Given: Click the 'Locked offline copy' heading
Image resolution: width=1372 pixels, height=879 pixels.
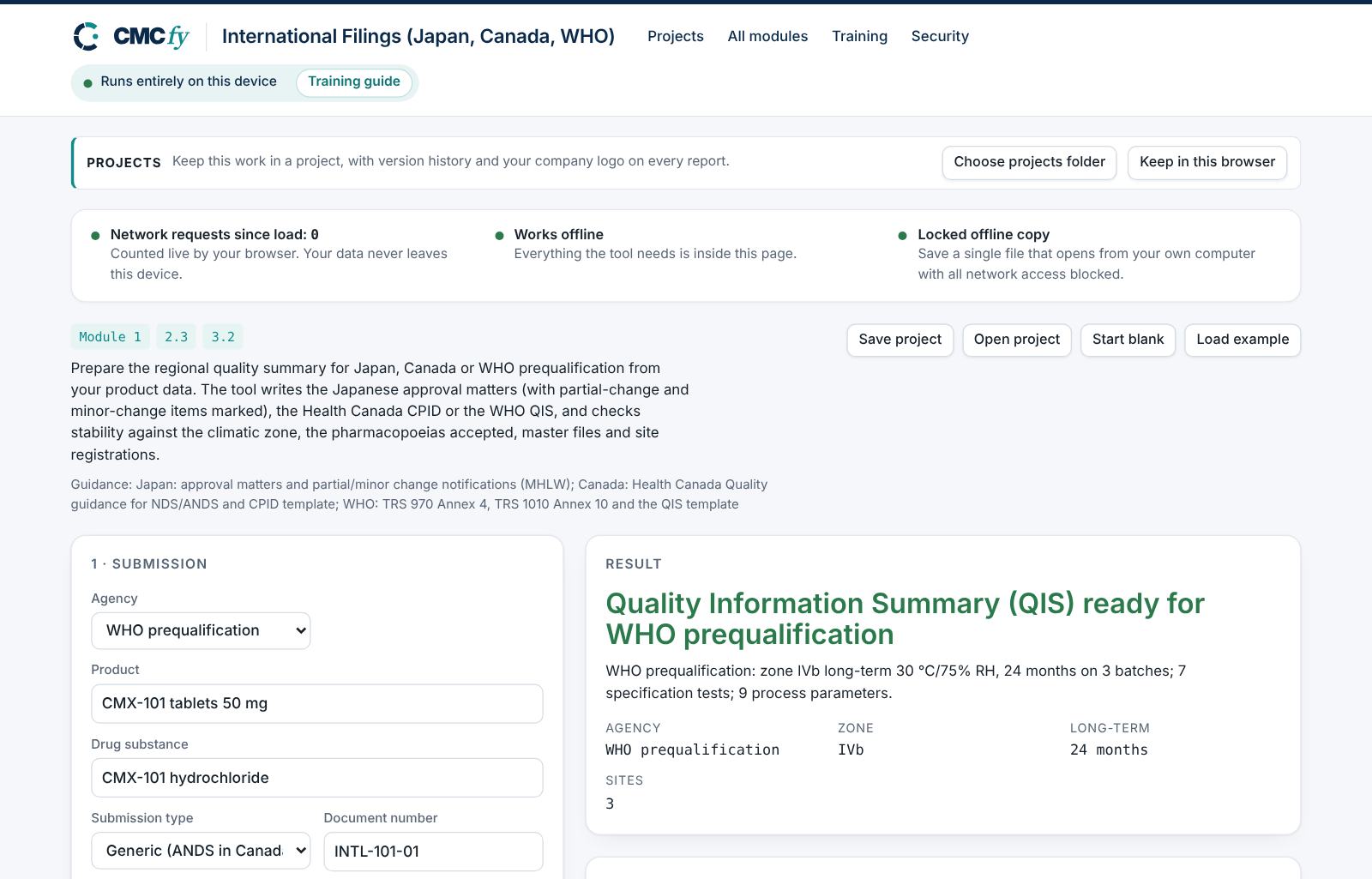Looking at the screenshot, I should click(x=984, y=234).
